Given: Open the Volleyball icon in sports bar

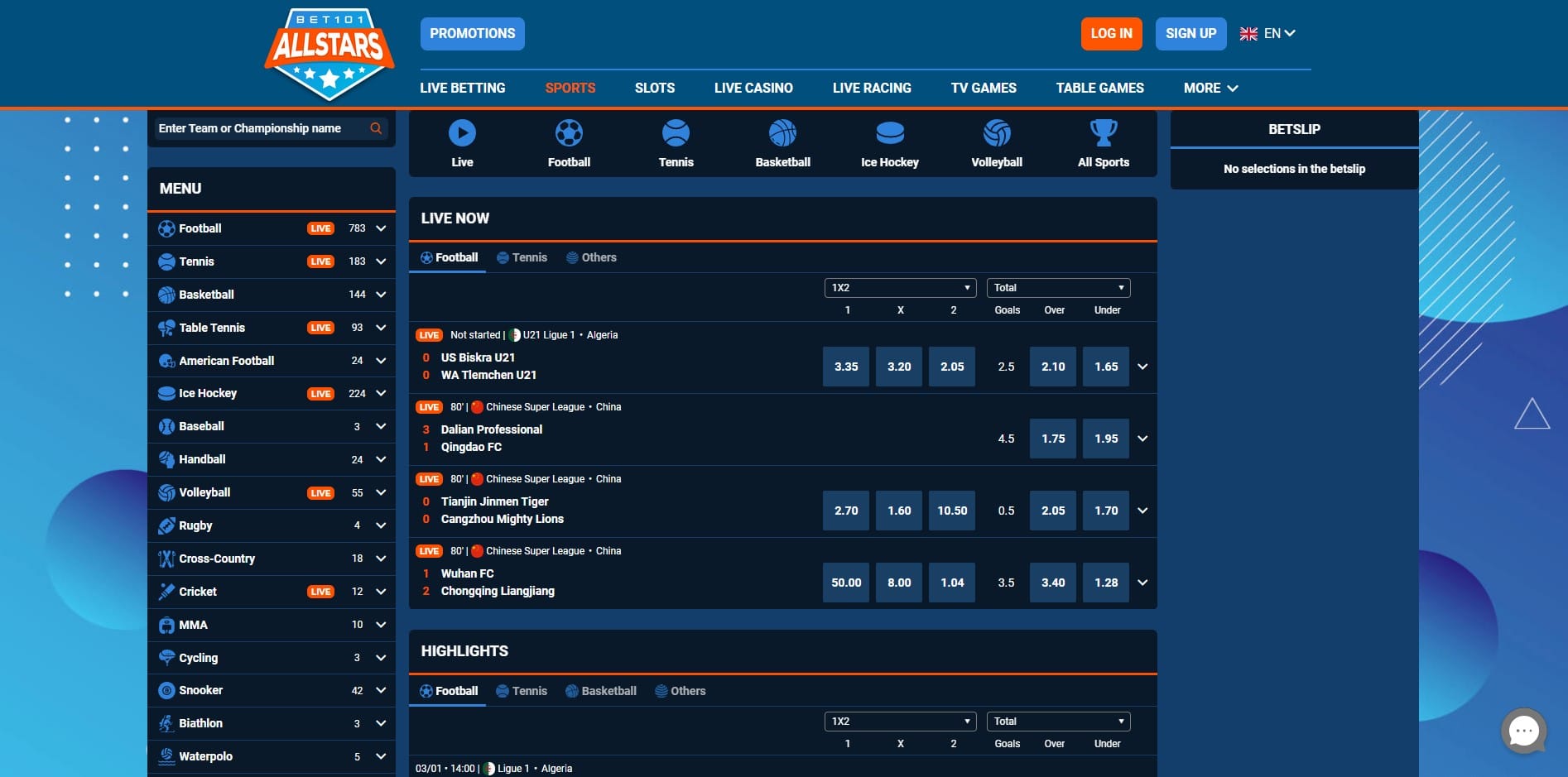Looking at the screenshot, I should coord(997,133).
